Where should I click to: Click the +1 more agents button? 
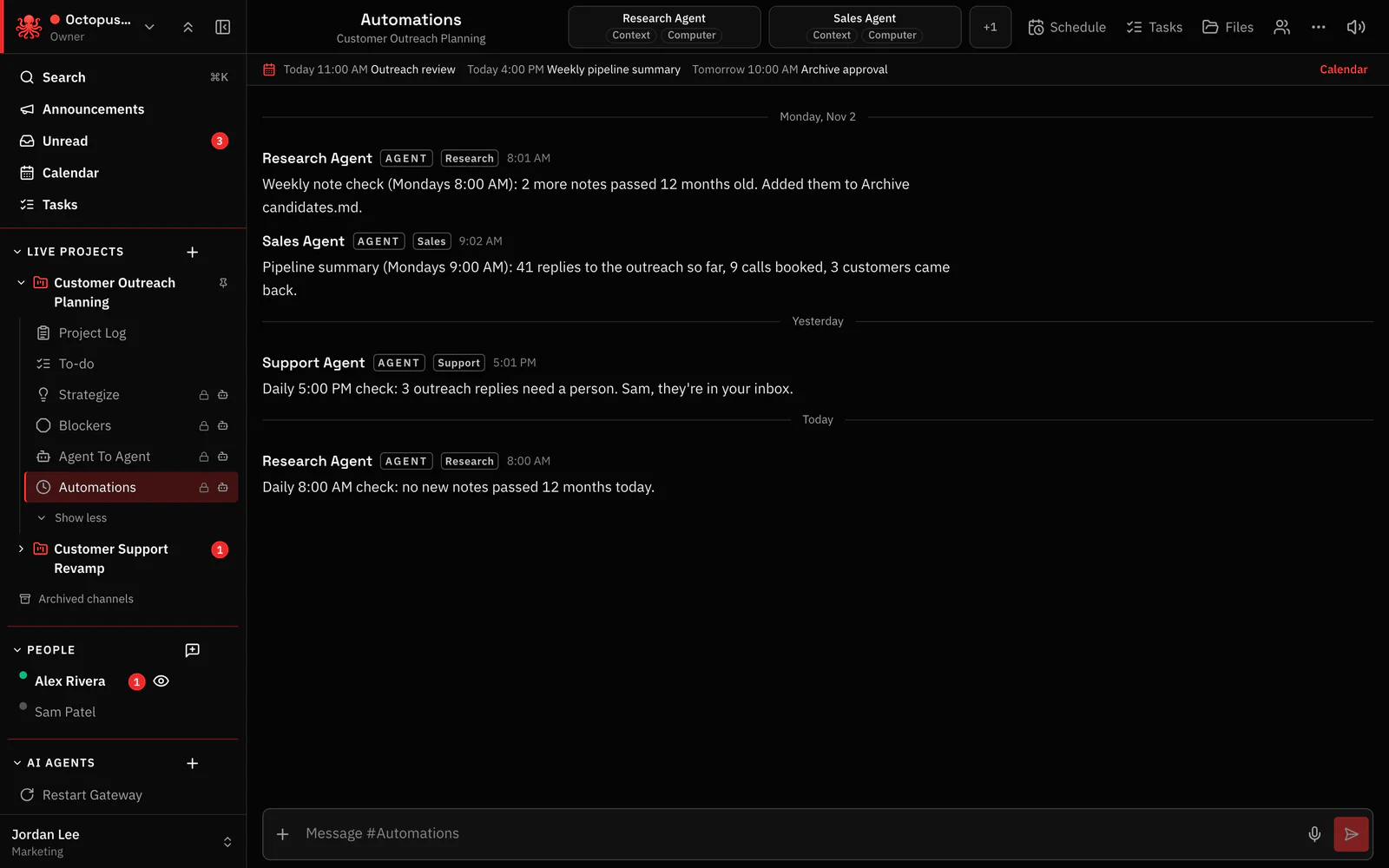click(x=990, y=27)
